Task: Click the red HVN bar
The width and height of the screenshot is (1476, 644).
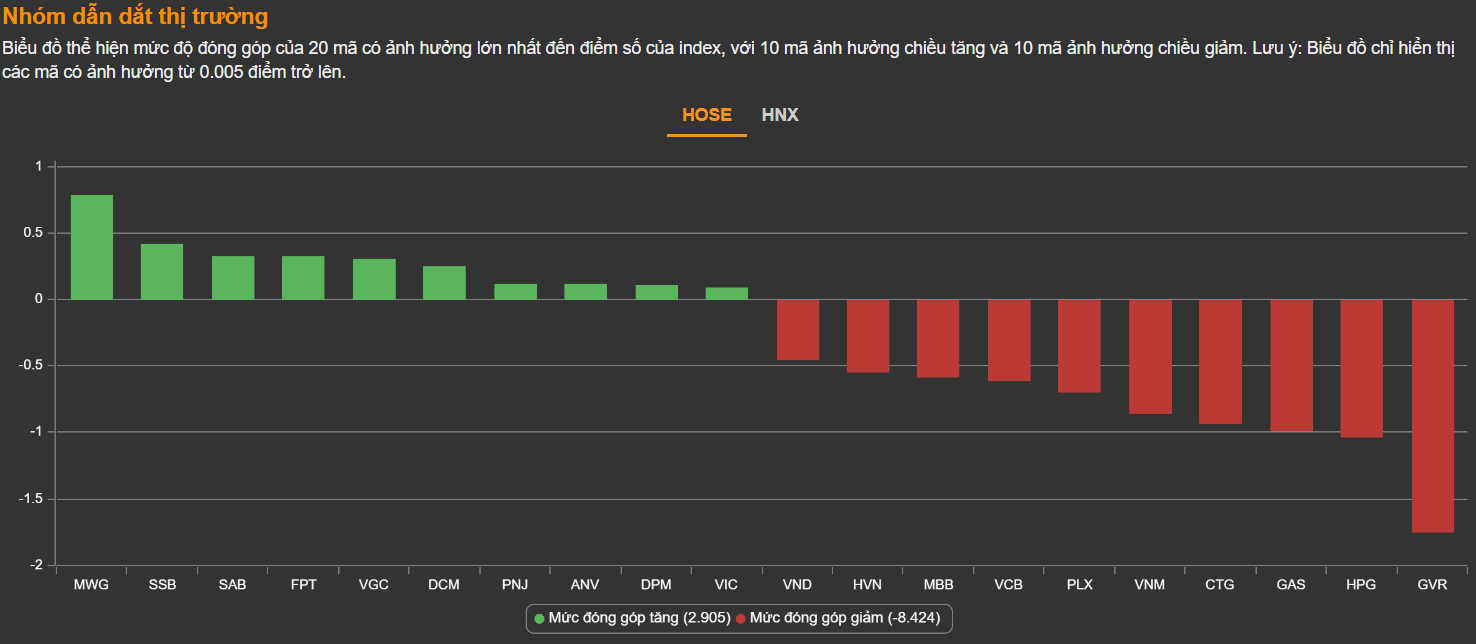Action: click(x=868, y=336)
